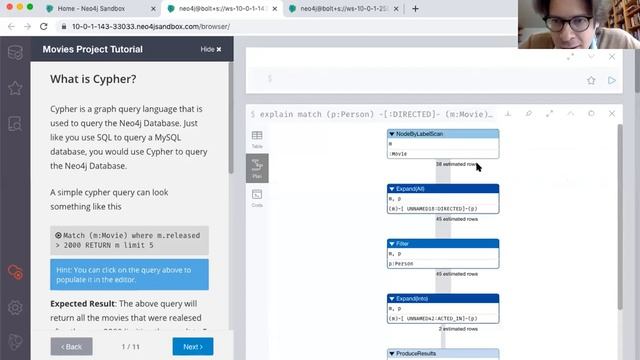Hide the Movies Project Tutorial panel
This screenshot has width=640, height=360.
pos(211,49)
